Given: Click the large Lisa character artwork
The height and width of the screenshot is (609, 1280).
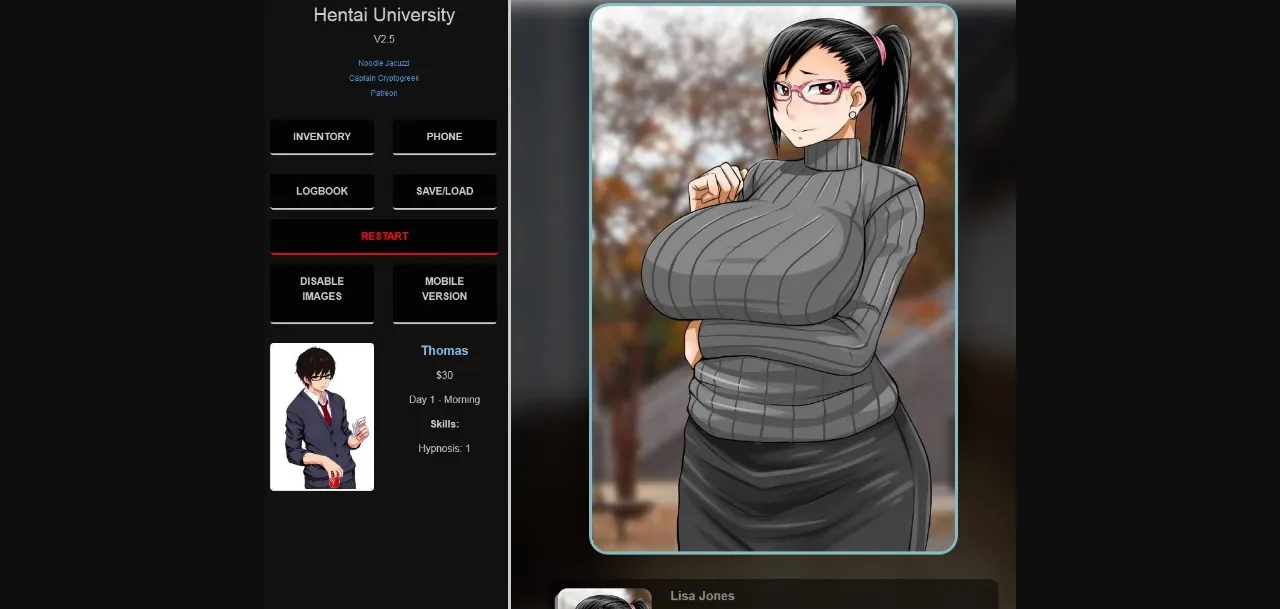Looking at the screenshot, I should [x=772, y=278].
